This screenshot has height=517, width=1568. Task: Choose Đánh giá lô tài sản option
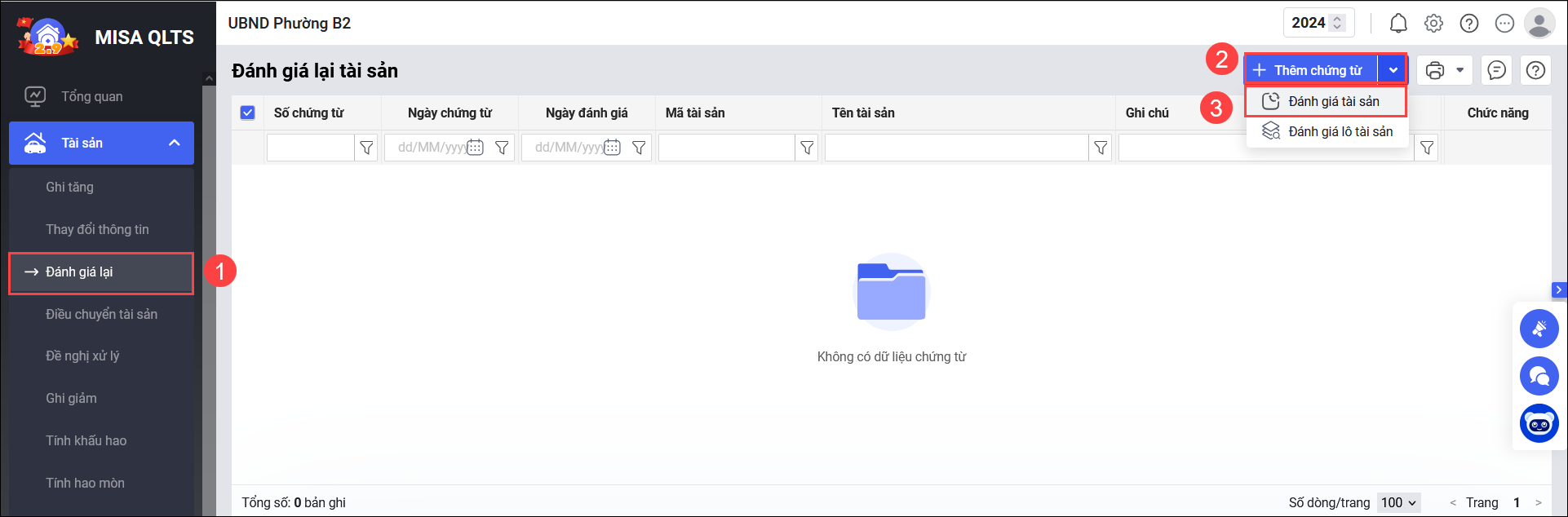[x=1340, y=131]
